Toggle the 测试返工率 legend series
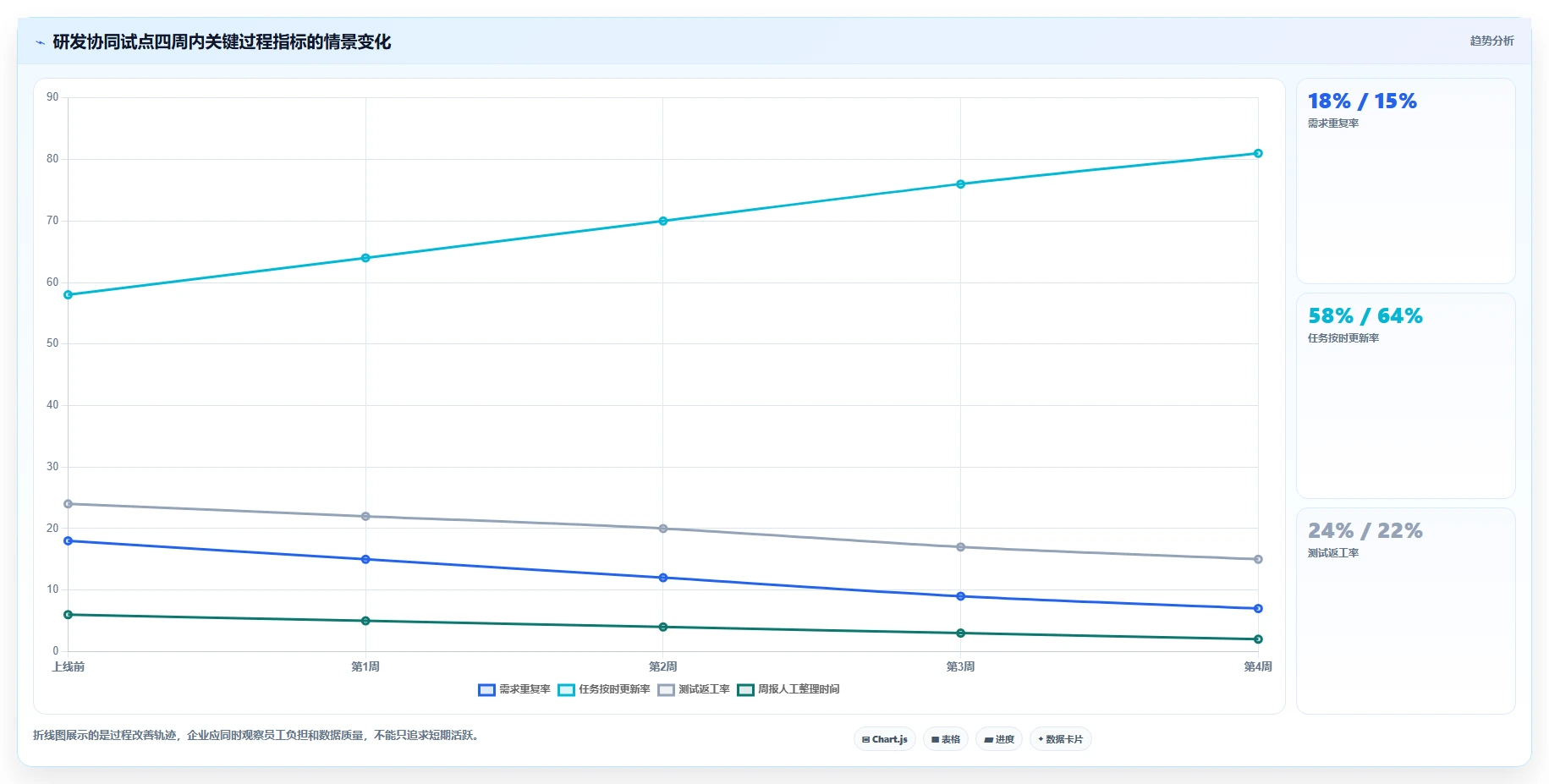Screen dimensions: 1549x784 [694, 689]
